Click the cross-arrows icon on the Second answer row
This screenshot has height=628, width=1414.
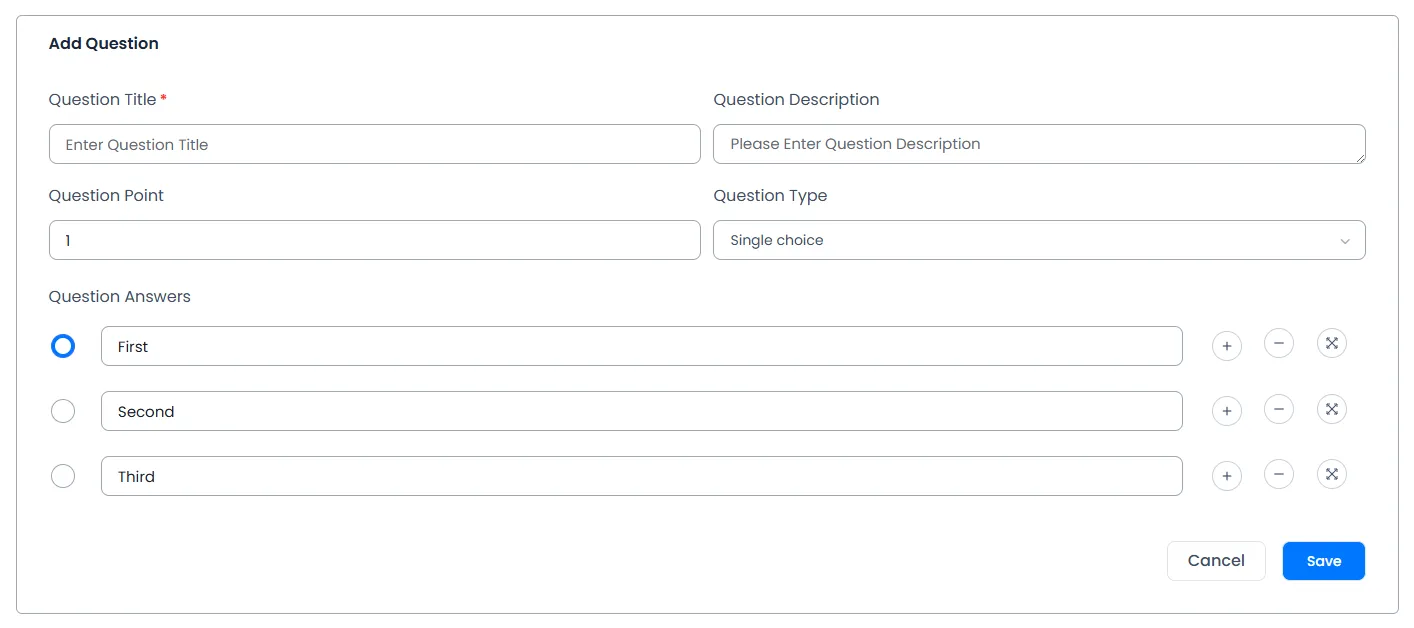pos(1332,408)
